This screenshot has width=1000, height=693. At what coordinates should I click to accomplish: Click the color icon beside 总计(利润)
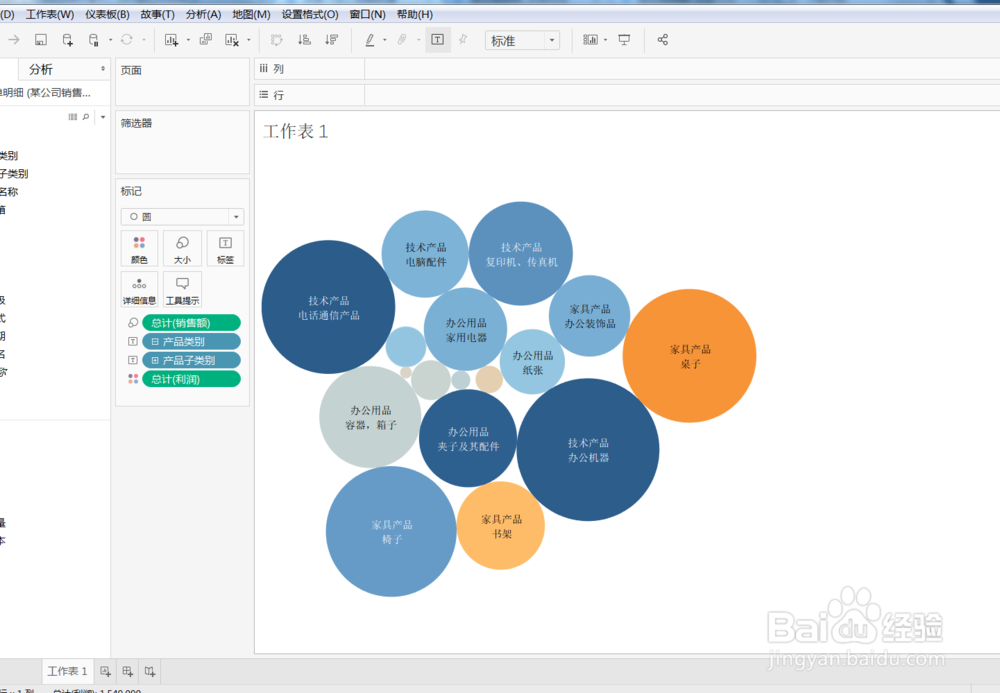(133, 379)
